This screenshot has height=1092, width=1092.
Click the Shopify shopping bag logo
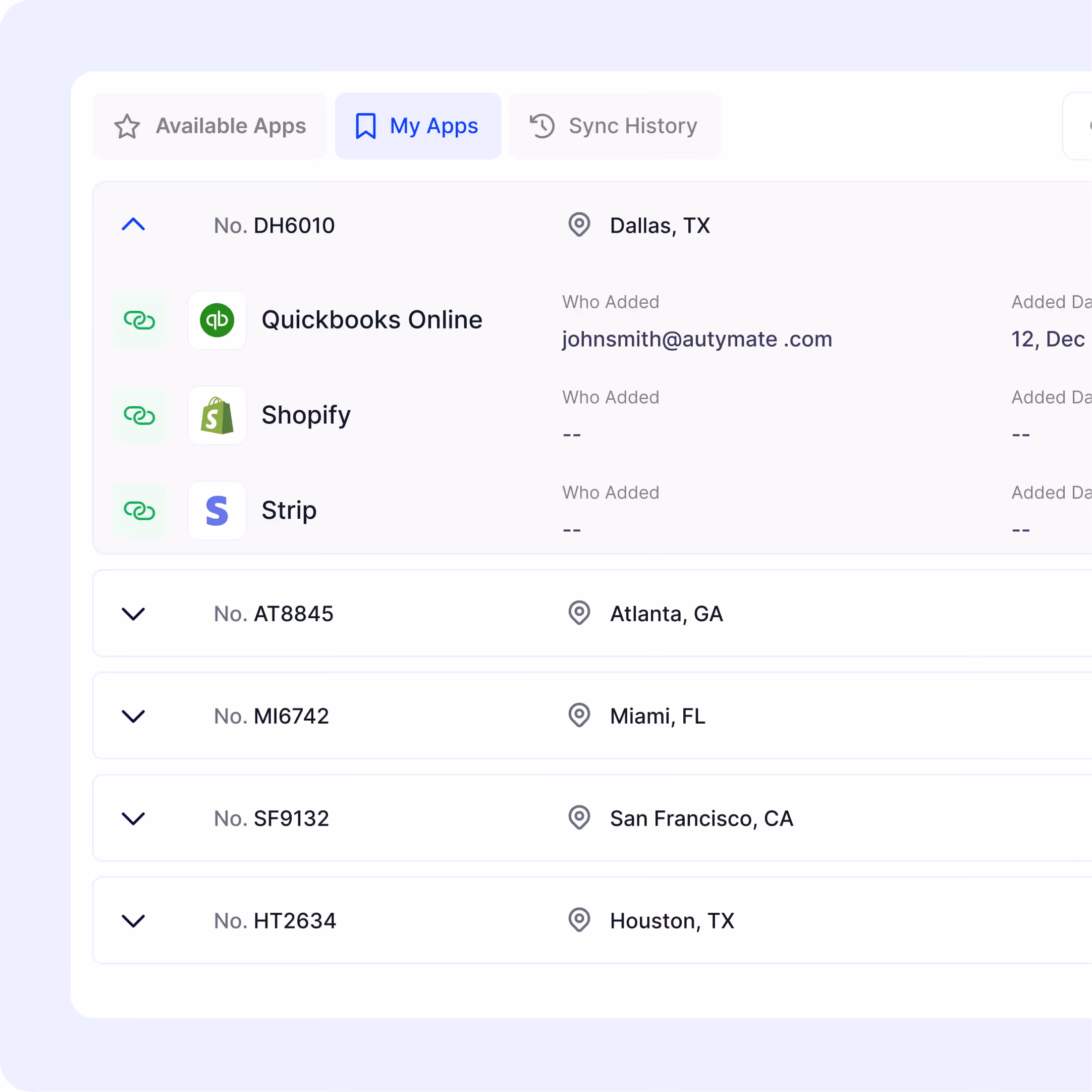tap(217, 415)
